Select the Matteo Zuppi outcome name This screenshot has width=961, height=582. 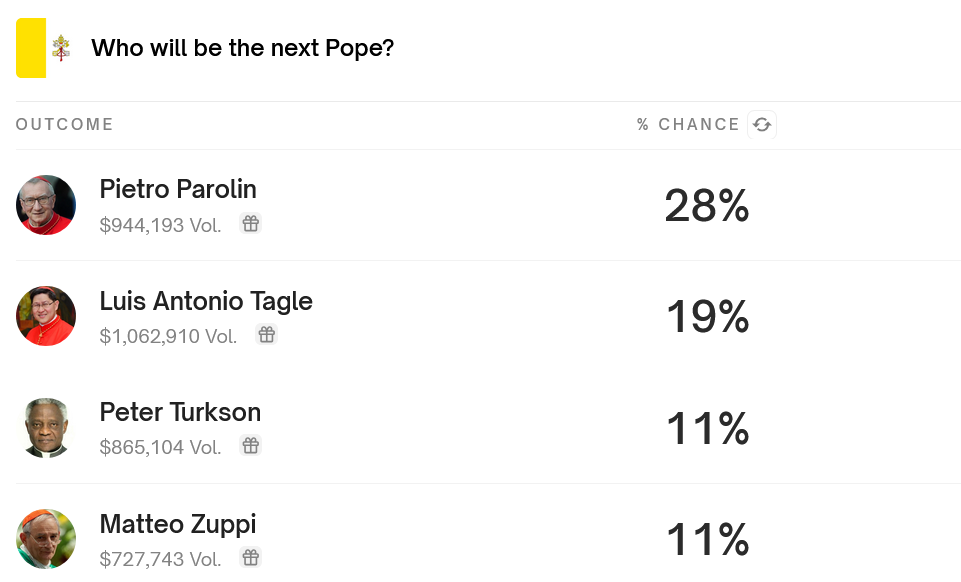(178, 524)
